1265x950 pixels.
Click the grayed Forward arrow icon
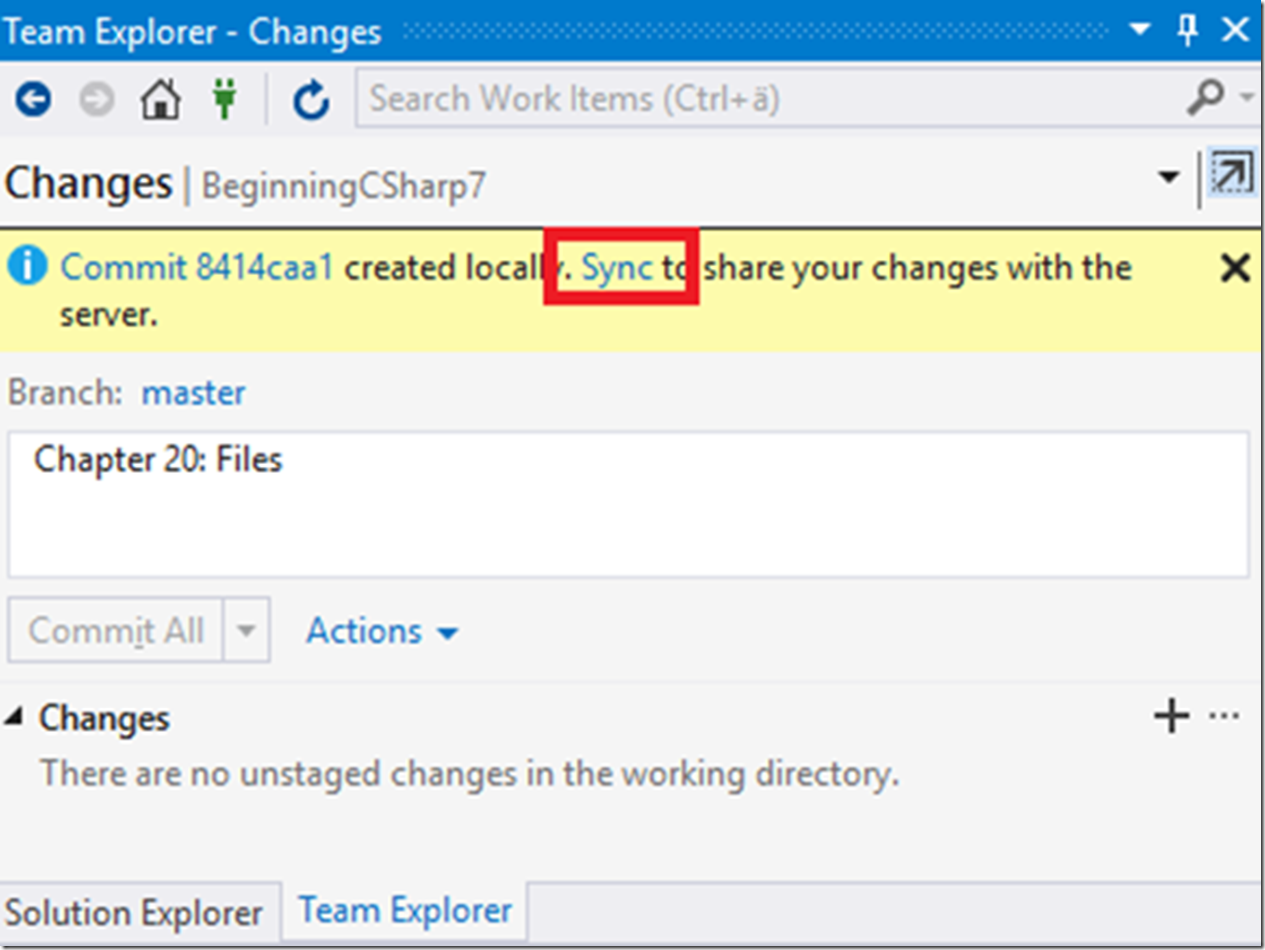click(x=96, y=99)
